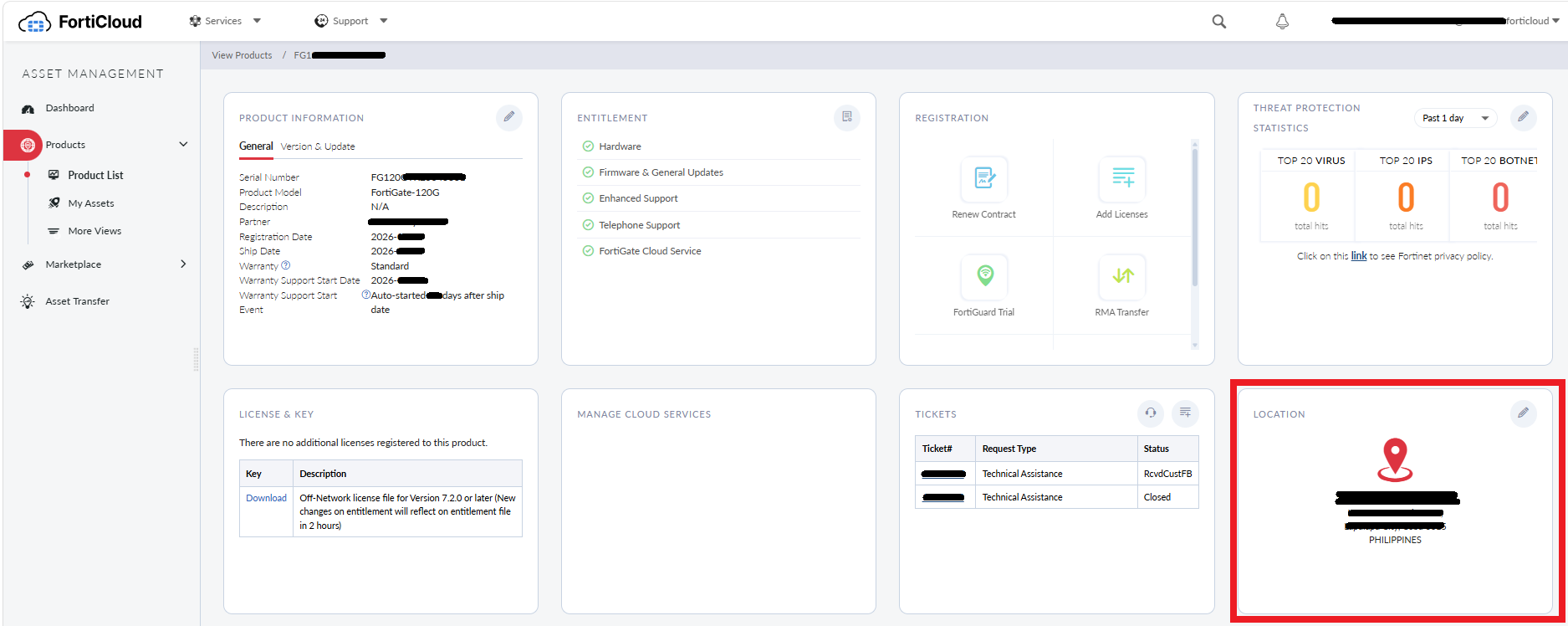Viewport: 1568px width, 626px height.
Task: Select Product List in sidebar
Action: click(95, 175)
